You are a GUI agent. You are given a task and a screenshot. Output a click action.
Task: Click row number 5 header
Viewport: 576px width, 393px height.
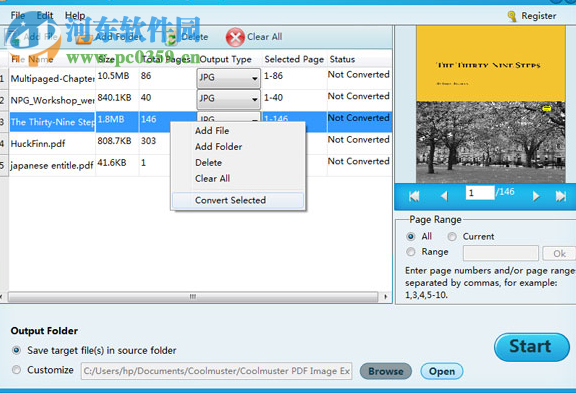pyautogui.click(x=4, y=166)
